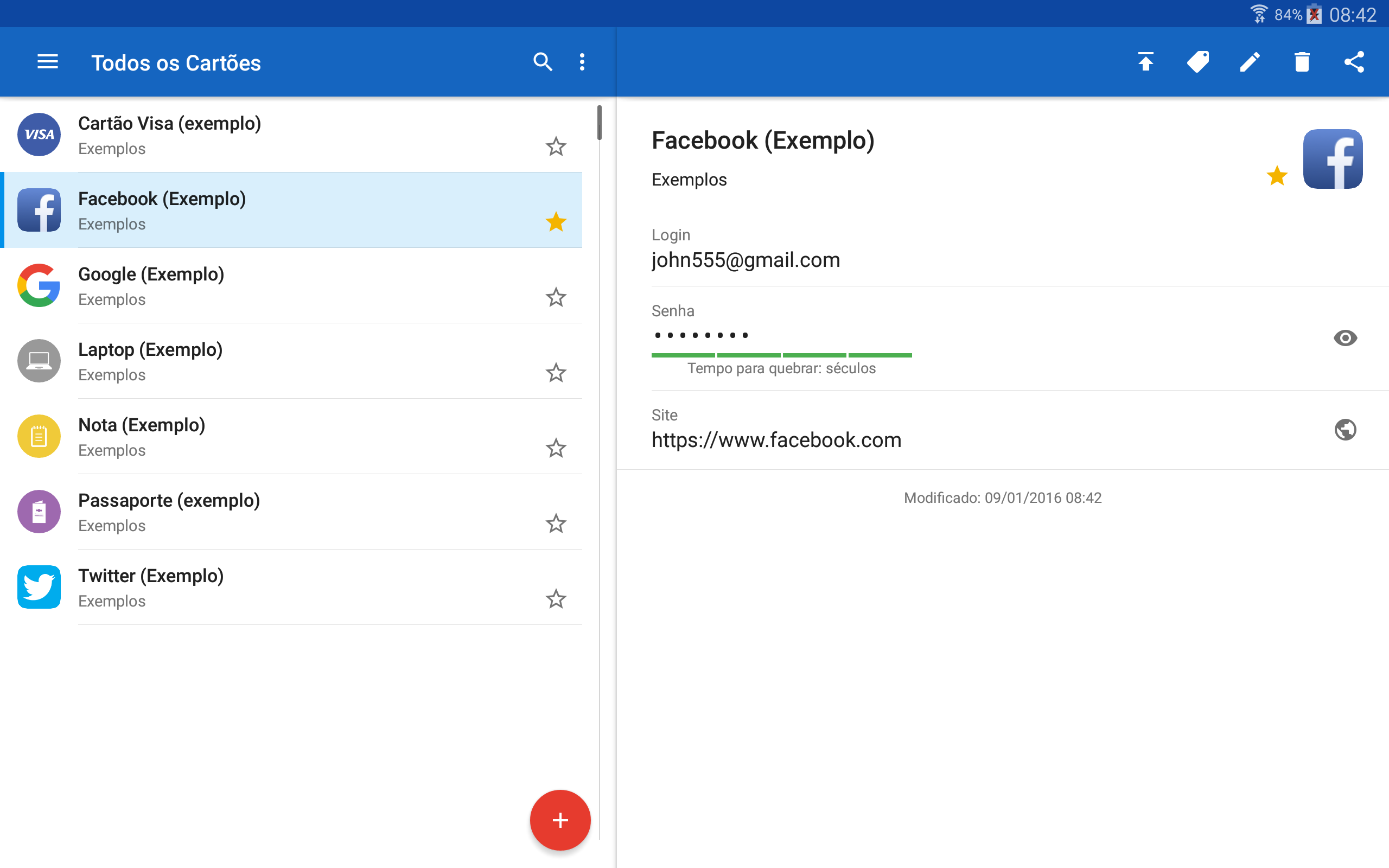
Task: Click the tag label icon
Action: pyautogui.click(x=1198, y=61)
